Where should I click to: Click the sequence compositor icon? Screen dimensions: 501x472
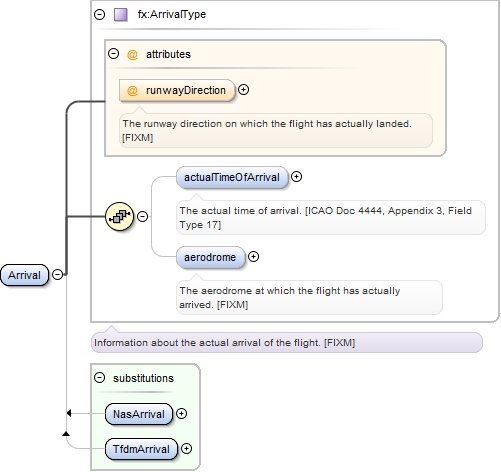coord(119,216)
